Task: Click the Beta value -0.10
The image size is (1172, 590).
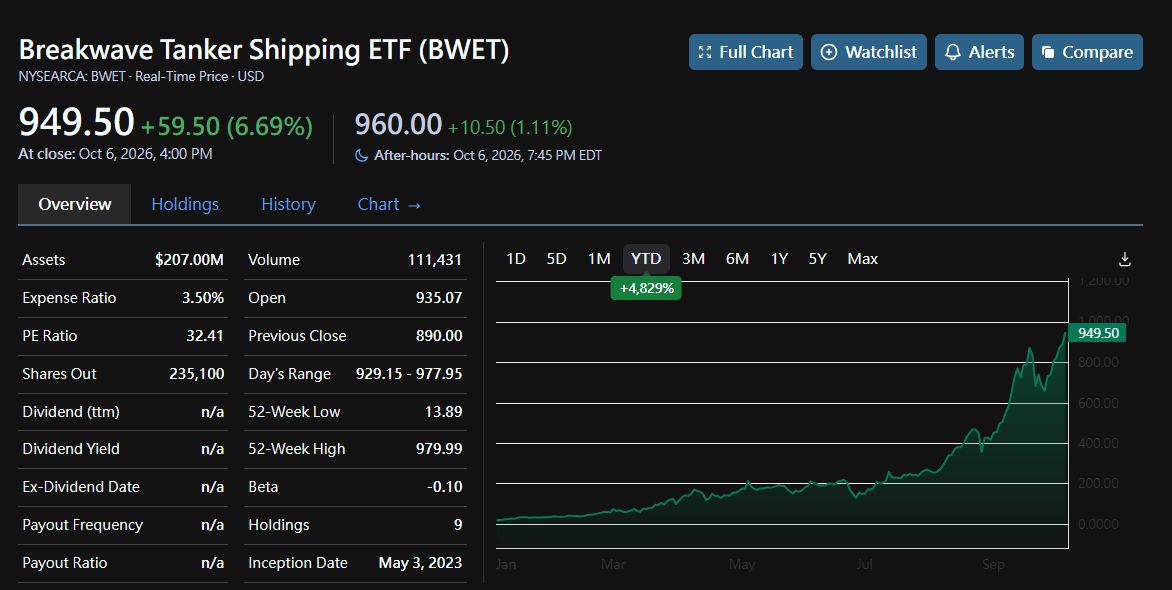Action: (x=445, y=487)
